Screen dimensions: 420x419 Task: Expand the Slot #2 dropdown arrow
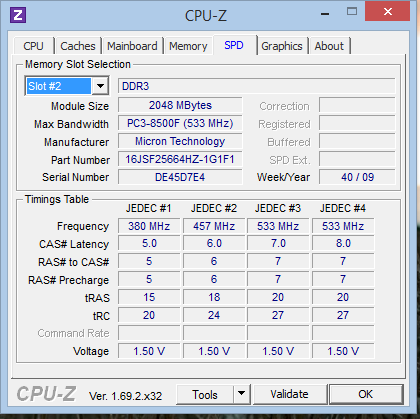[100, 86]
